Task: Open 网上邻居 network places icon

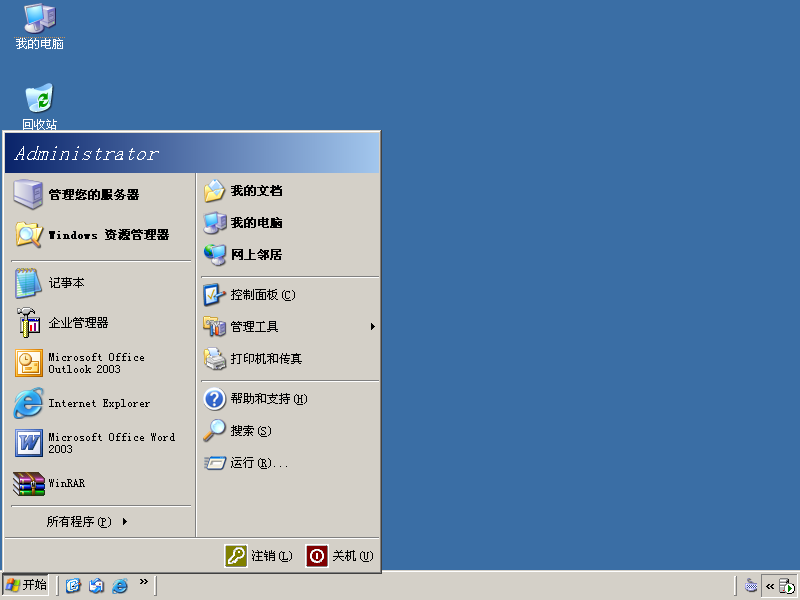Action: (x=214, y=255)
